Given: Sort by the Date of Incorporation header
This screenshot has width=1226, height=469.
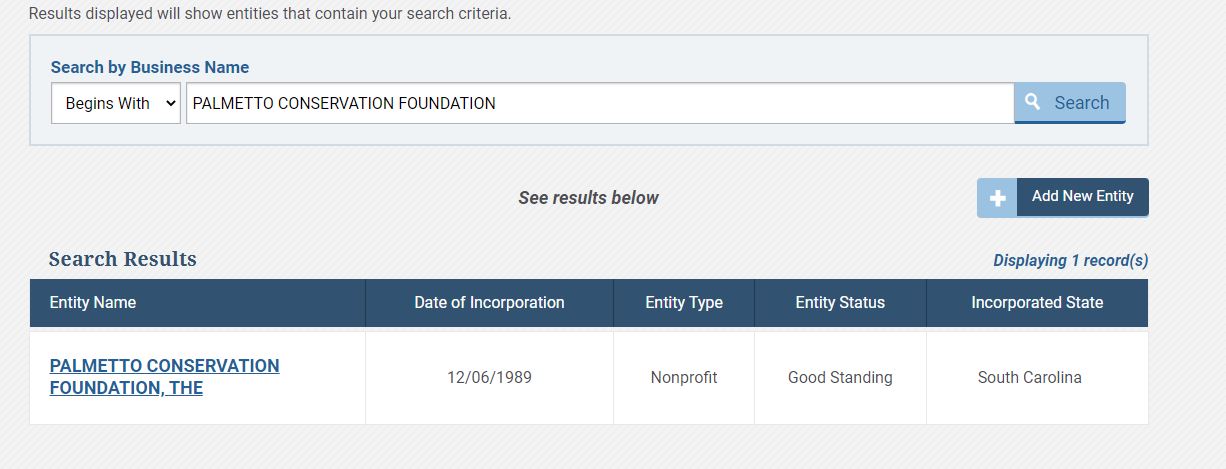Looking at the screenshot, I should (x=489, y=302).
